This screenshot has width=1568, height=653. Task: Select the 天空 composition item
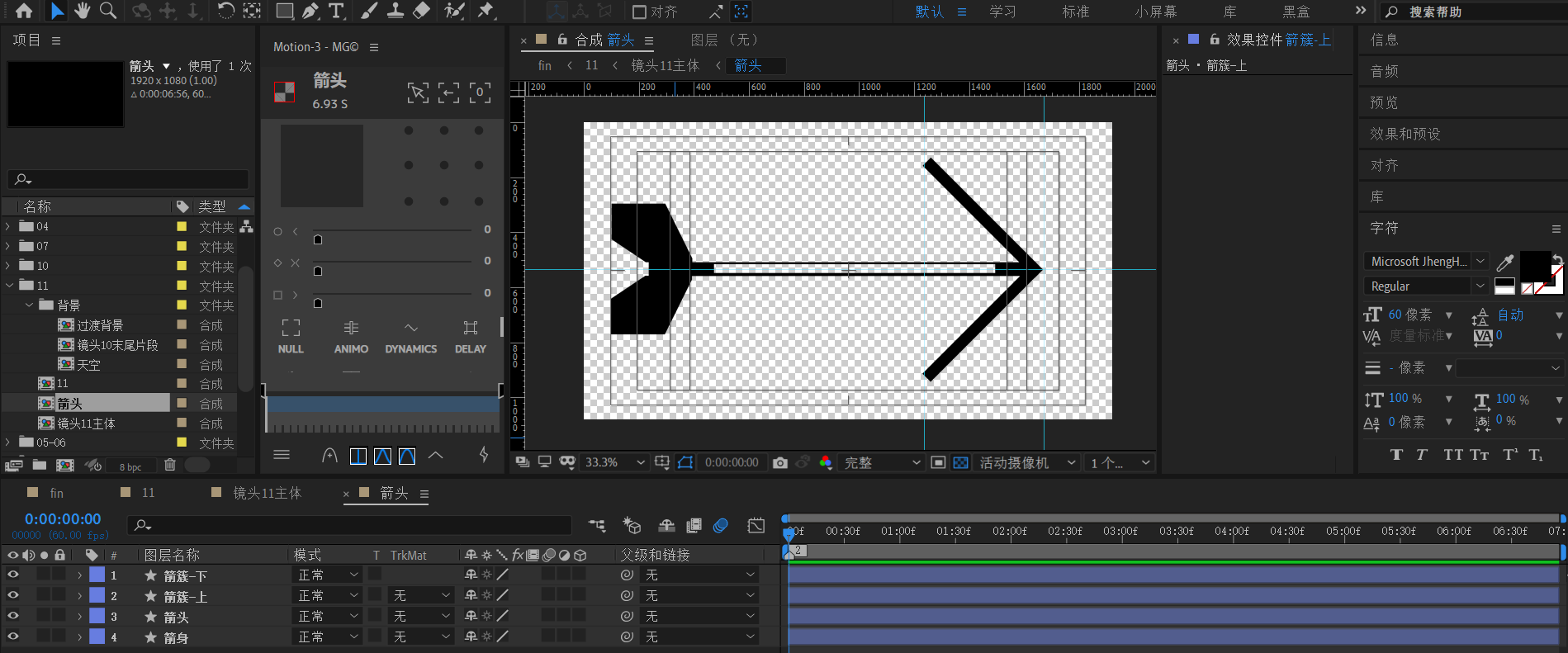pyautogui.click(x=88, y=364)
